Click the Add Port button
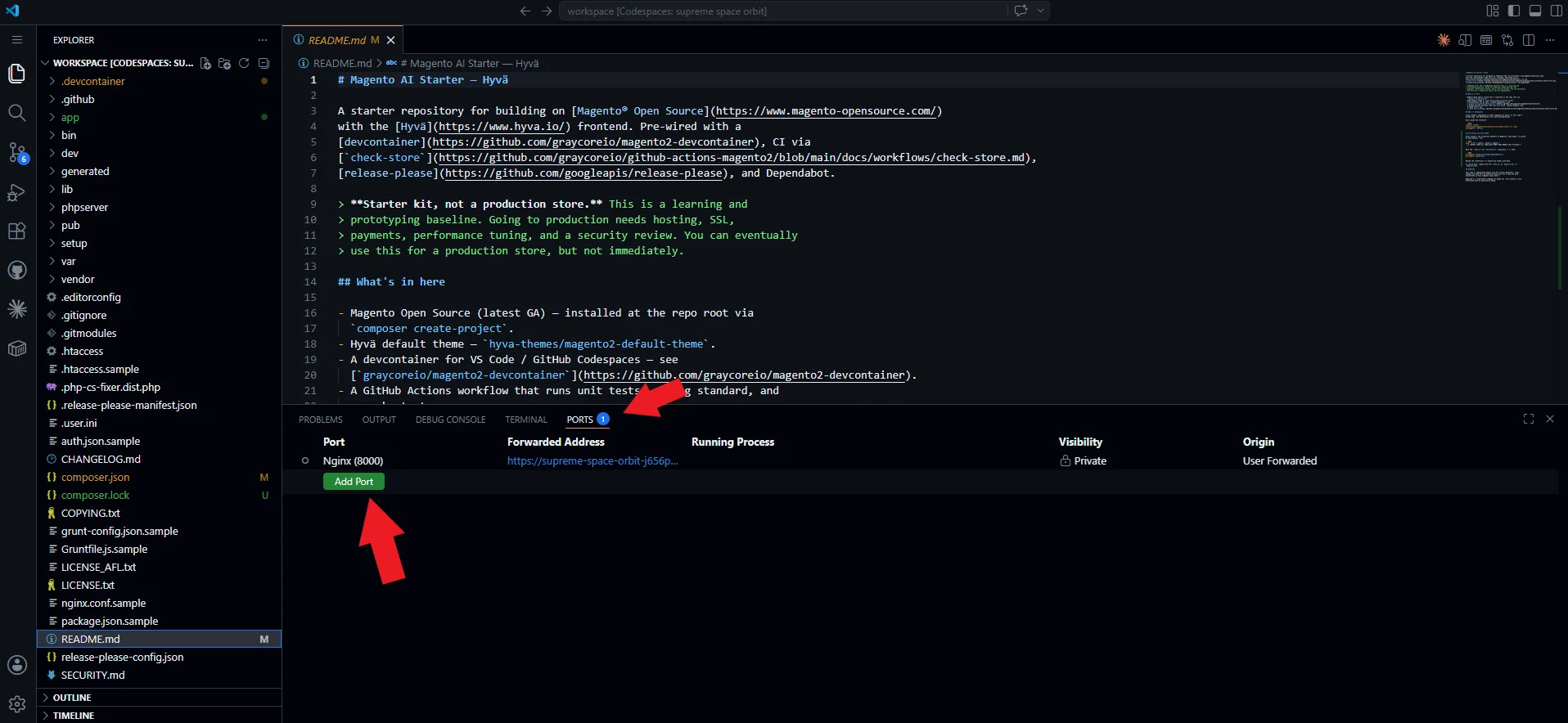 pos(354,482)
